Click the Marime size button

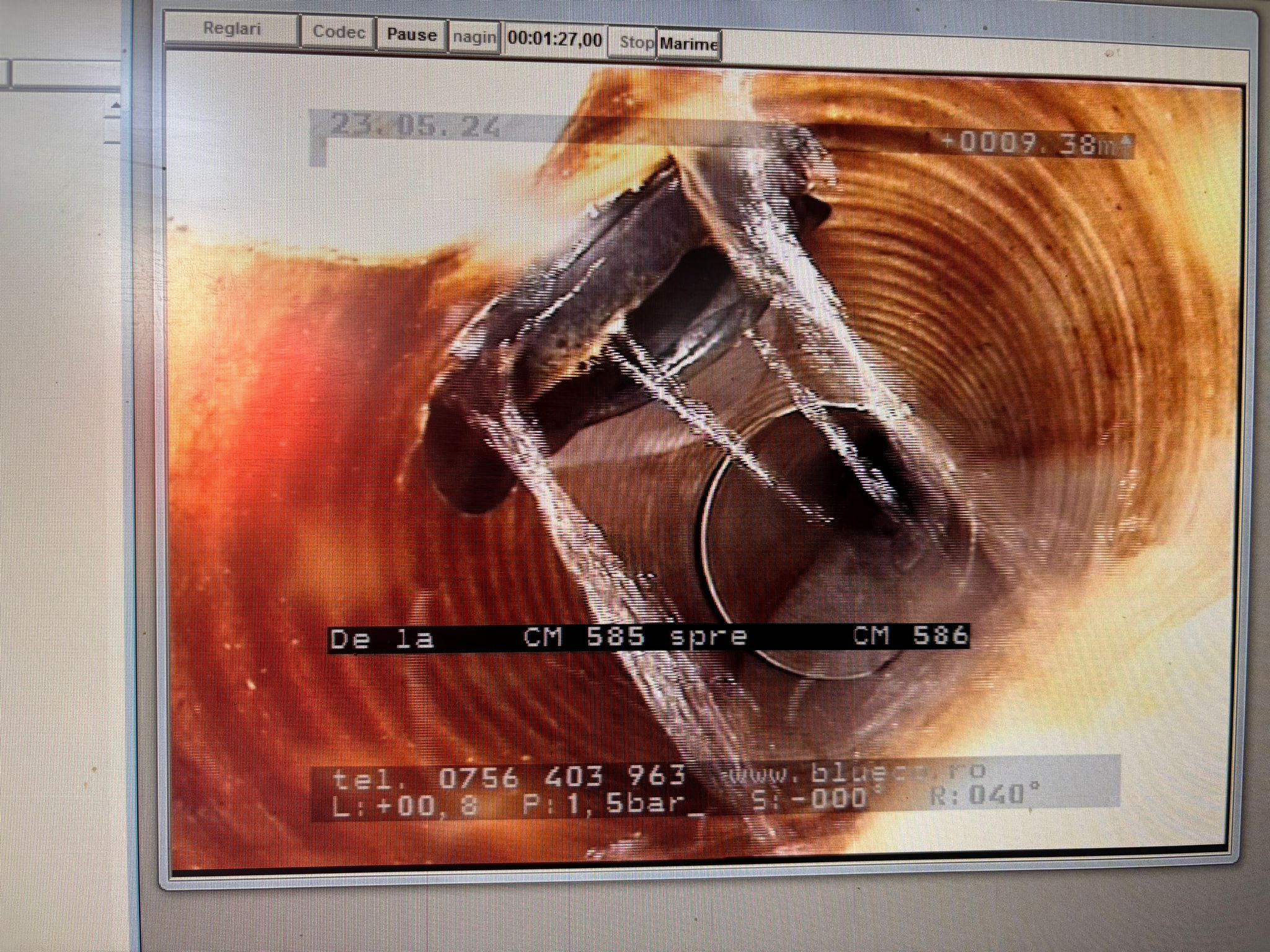coord(688,45)
